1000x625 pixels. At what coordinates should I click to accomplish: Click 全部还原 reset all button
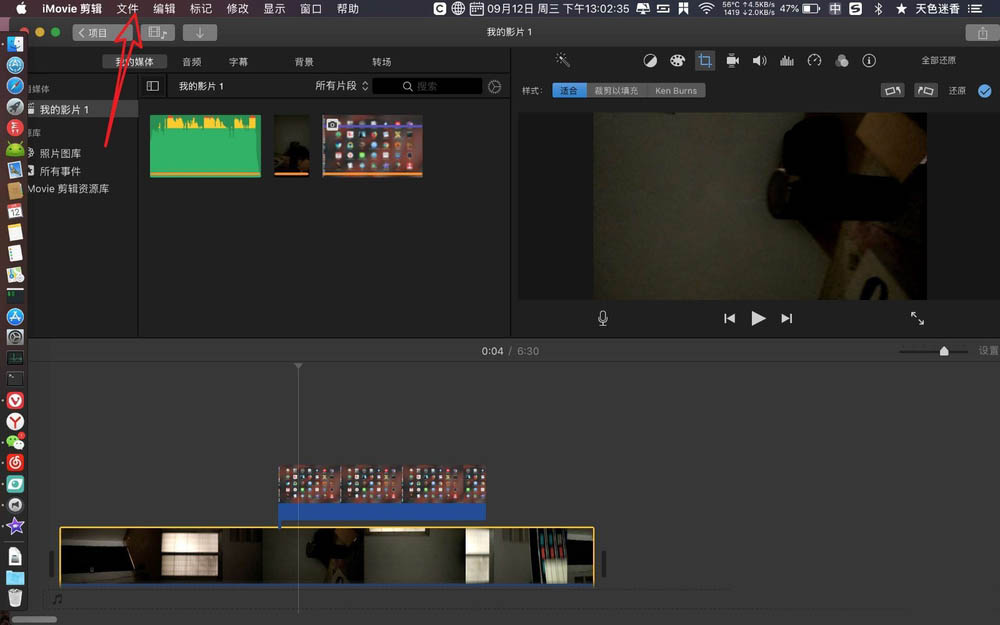(938, 60)
